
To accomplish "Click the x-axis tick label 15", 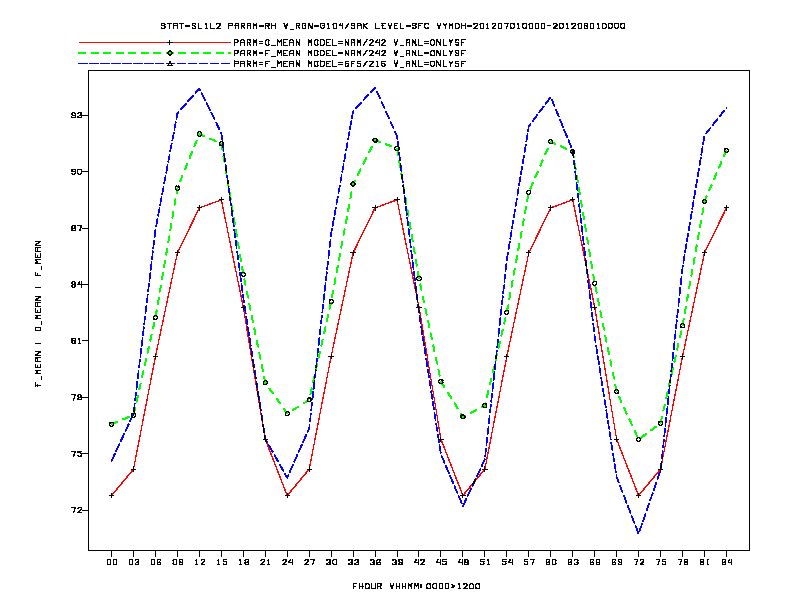I will [221, 562].
